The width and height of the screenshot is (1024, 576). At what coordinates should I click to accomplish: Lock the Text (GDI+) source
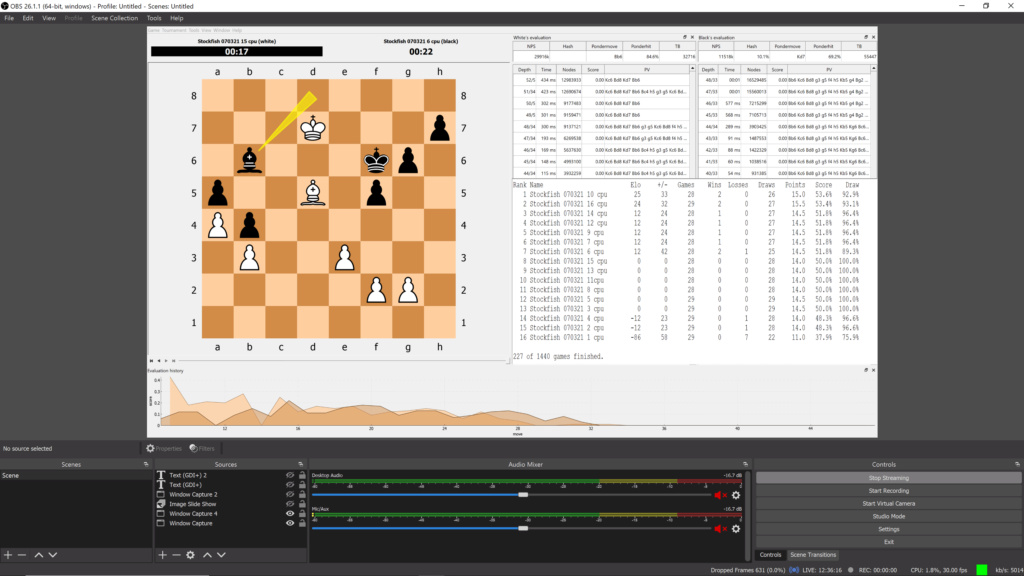point(302,485)
